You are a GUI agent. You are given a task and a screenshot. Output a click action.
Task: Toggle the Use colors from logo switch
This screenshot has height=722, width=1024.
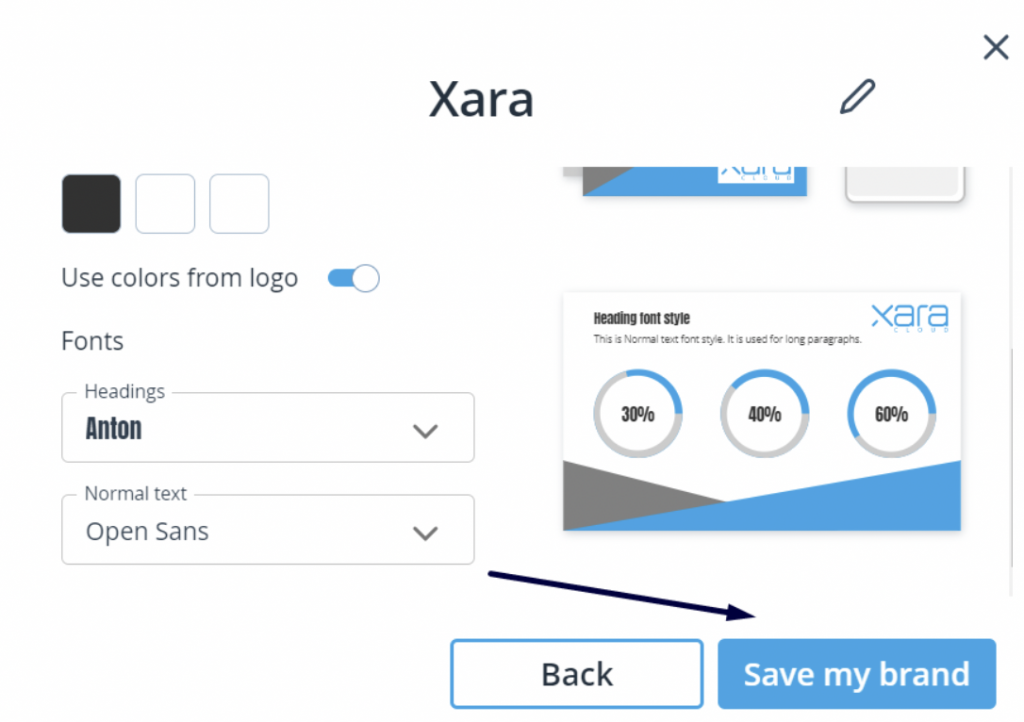click(353, 278)
